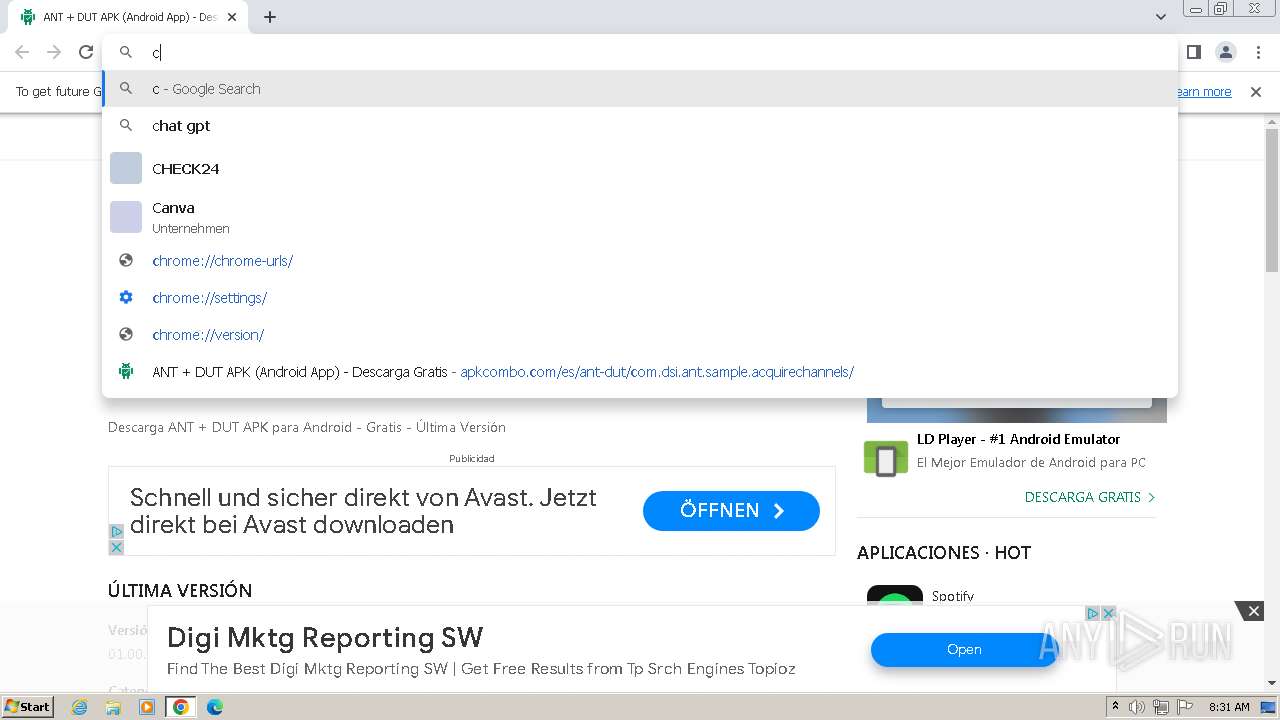Open the media player taskbar icon
Viewport: 1280px width, 720px height.
click(147, 707)
